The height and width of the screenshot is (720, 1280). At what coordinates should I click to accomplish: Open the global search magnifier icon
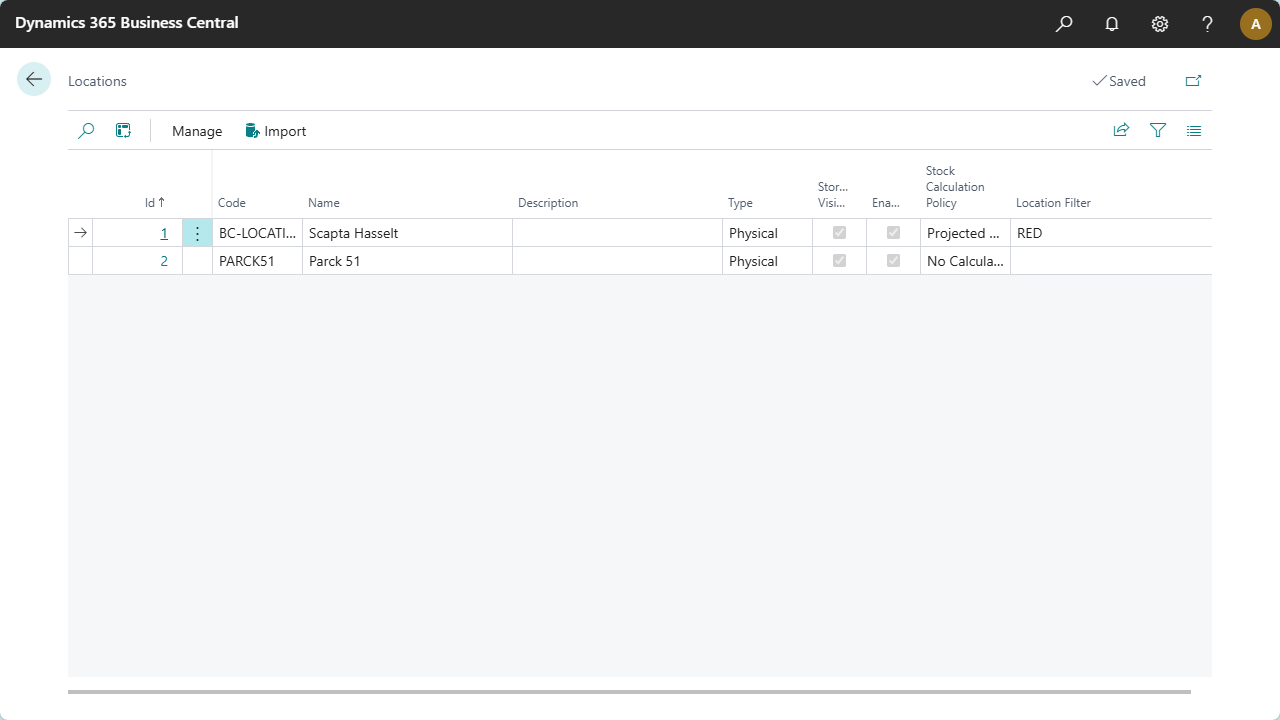click(1064, 23)
